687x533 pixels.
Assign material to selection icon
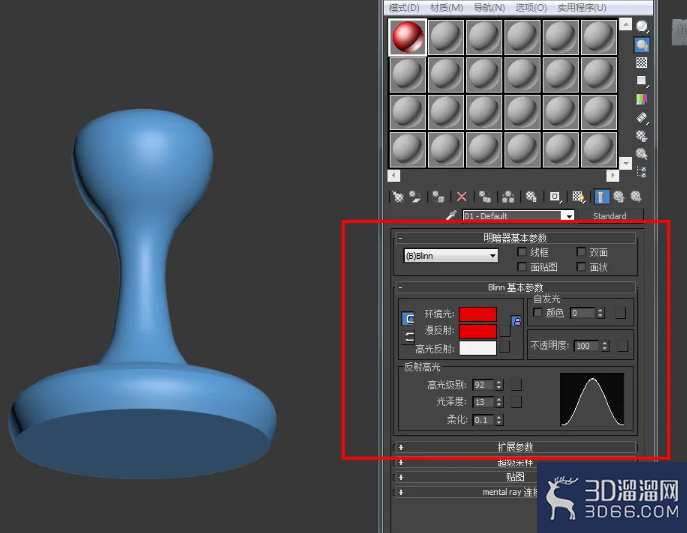tap(438, 197)
